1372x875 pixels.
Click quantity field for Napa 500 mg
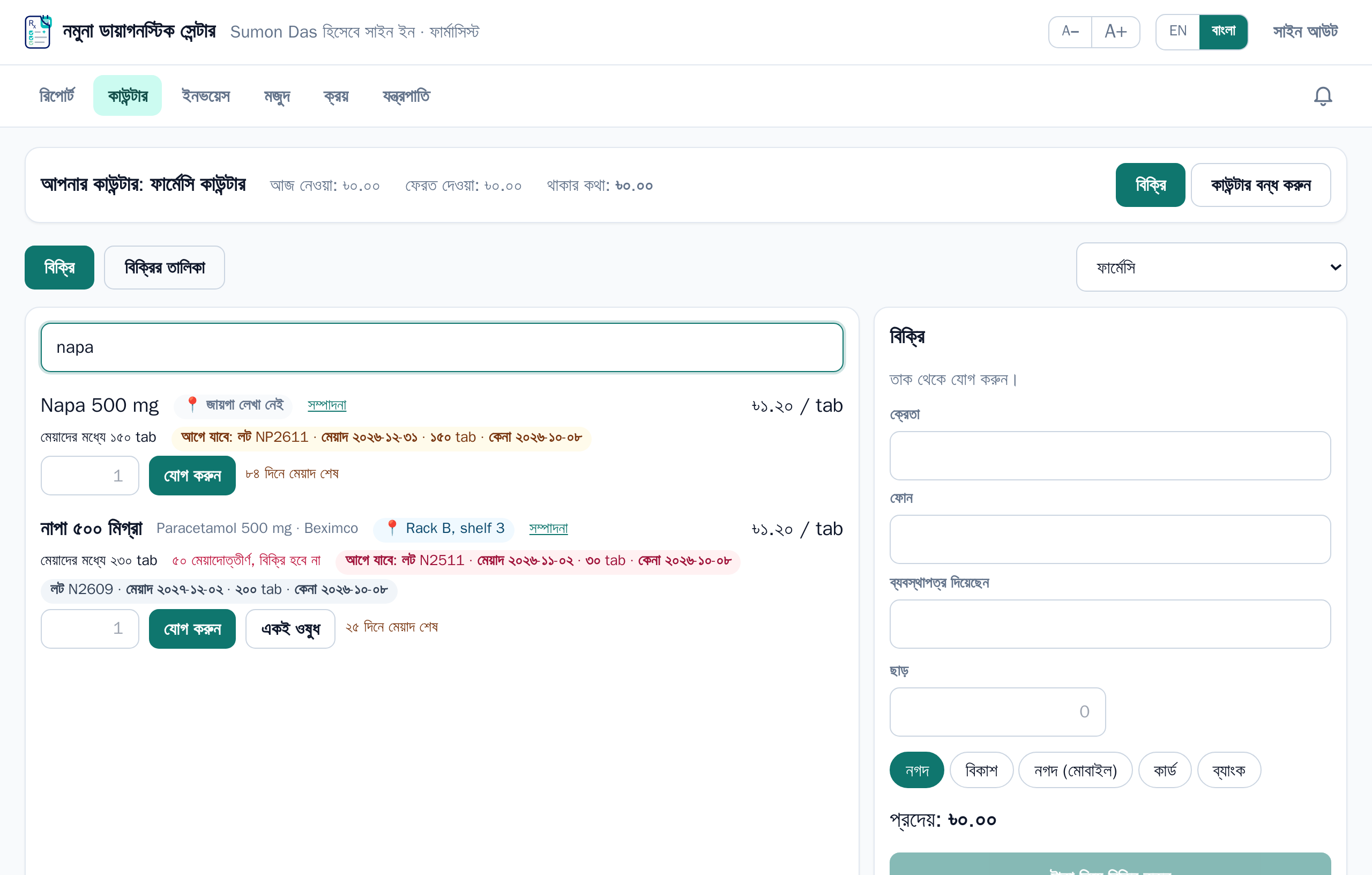90,476
